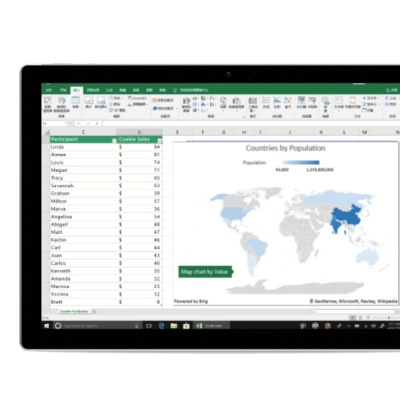The height and width of the screenshot is (400, 400).
Task: Click in the Name Box field
Action: (52, 124)
